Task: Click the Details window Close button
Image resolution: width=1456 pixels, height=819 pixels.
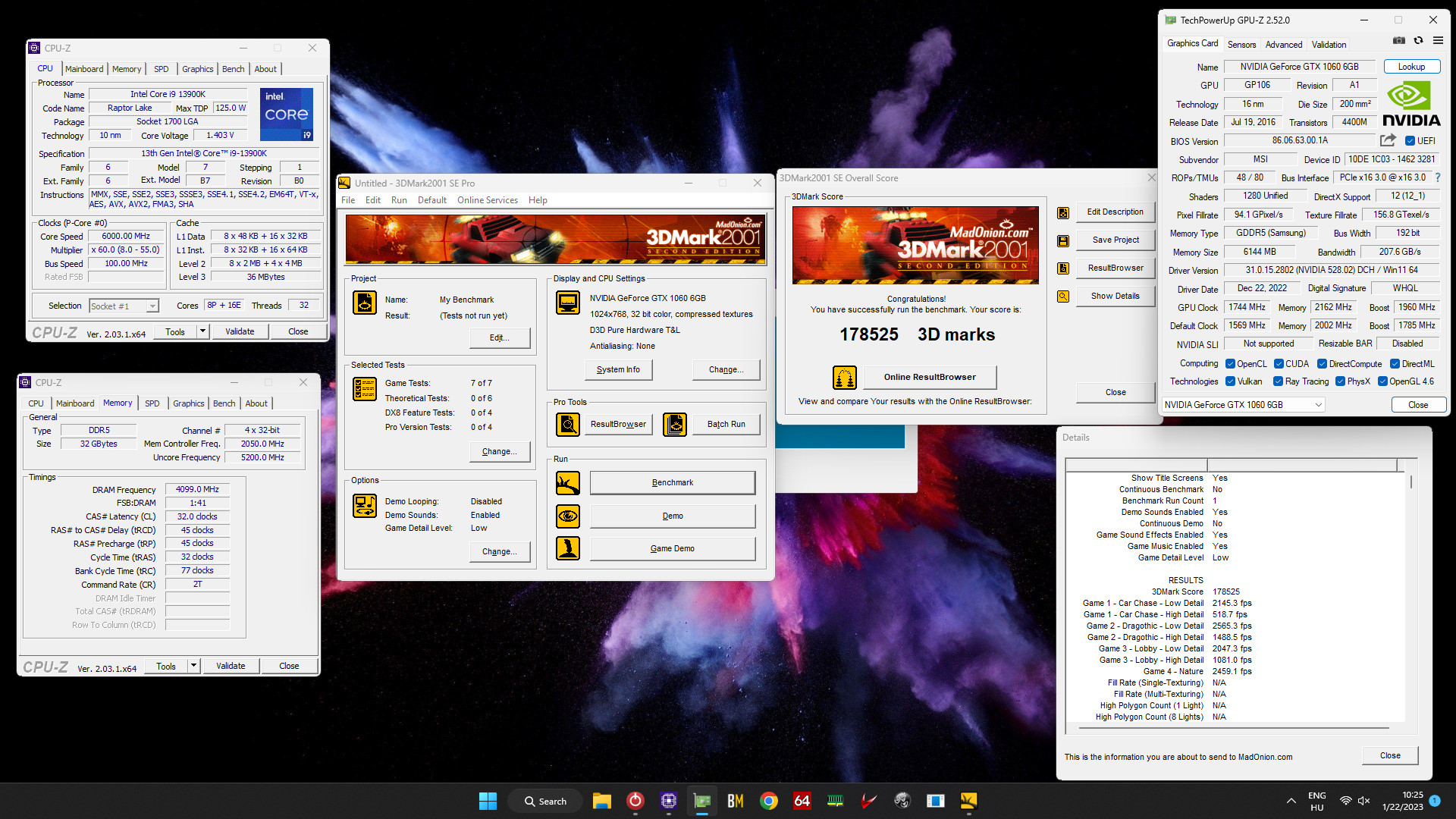Action: [1390, 756]
